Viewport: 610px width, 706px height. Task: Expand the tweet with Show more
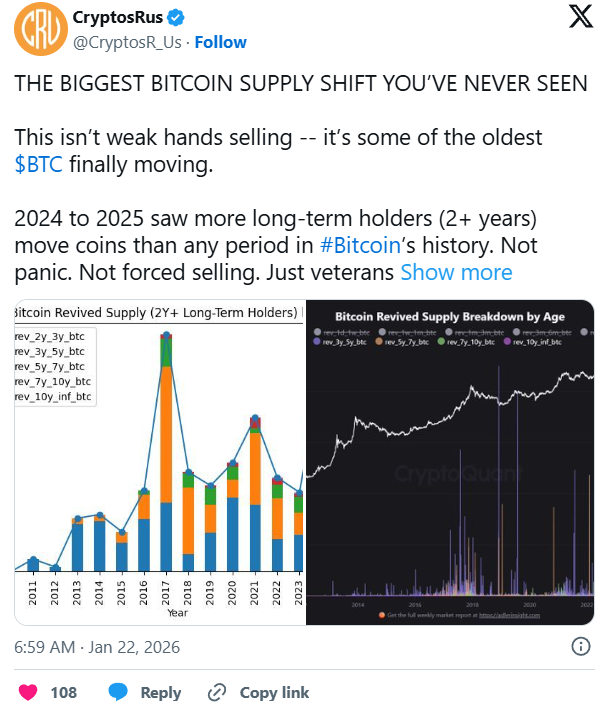(456, 272)
